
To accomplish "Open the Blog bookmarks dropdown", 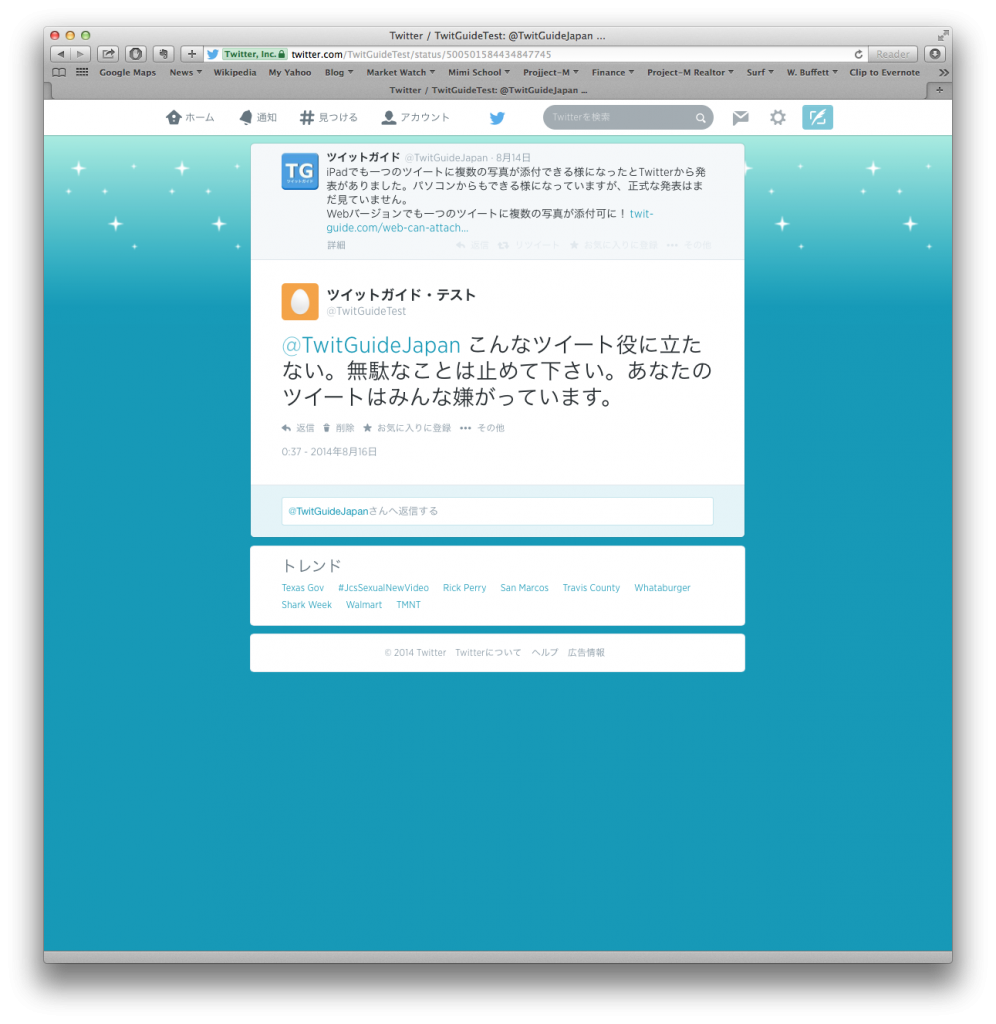I will click(x=338, y=72).
